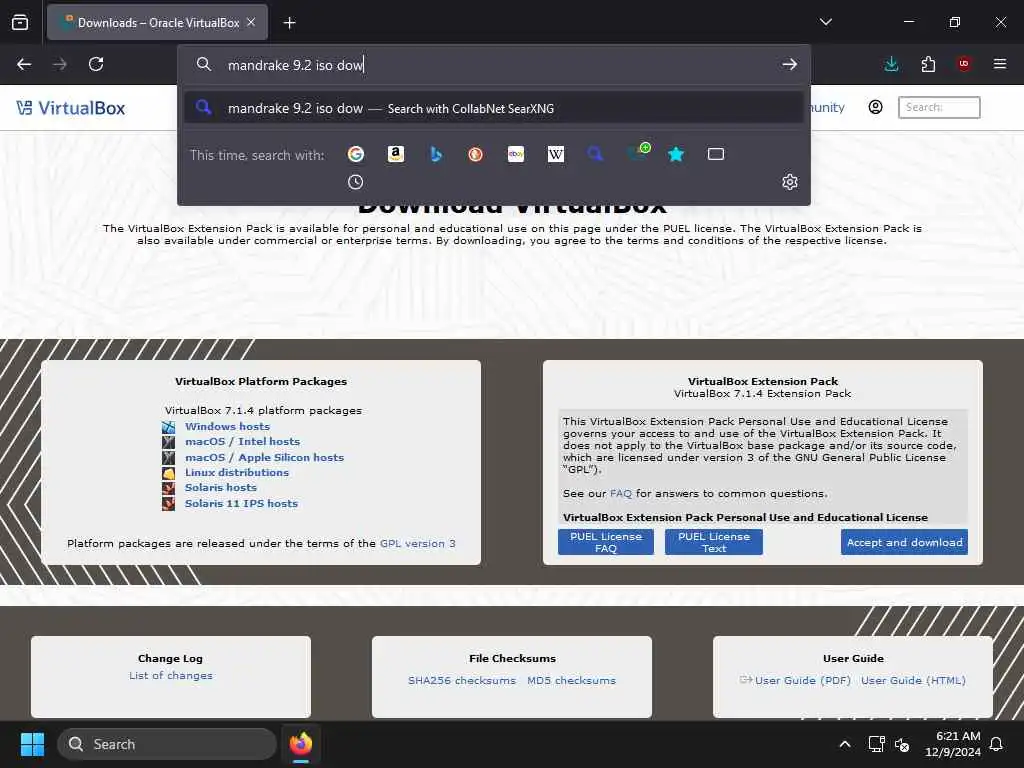Reload the current page
Screen dimensions: 1024x768
tap(96, 64)
